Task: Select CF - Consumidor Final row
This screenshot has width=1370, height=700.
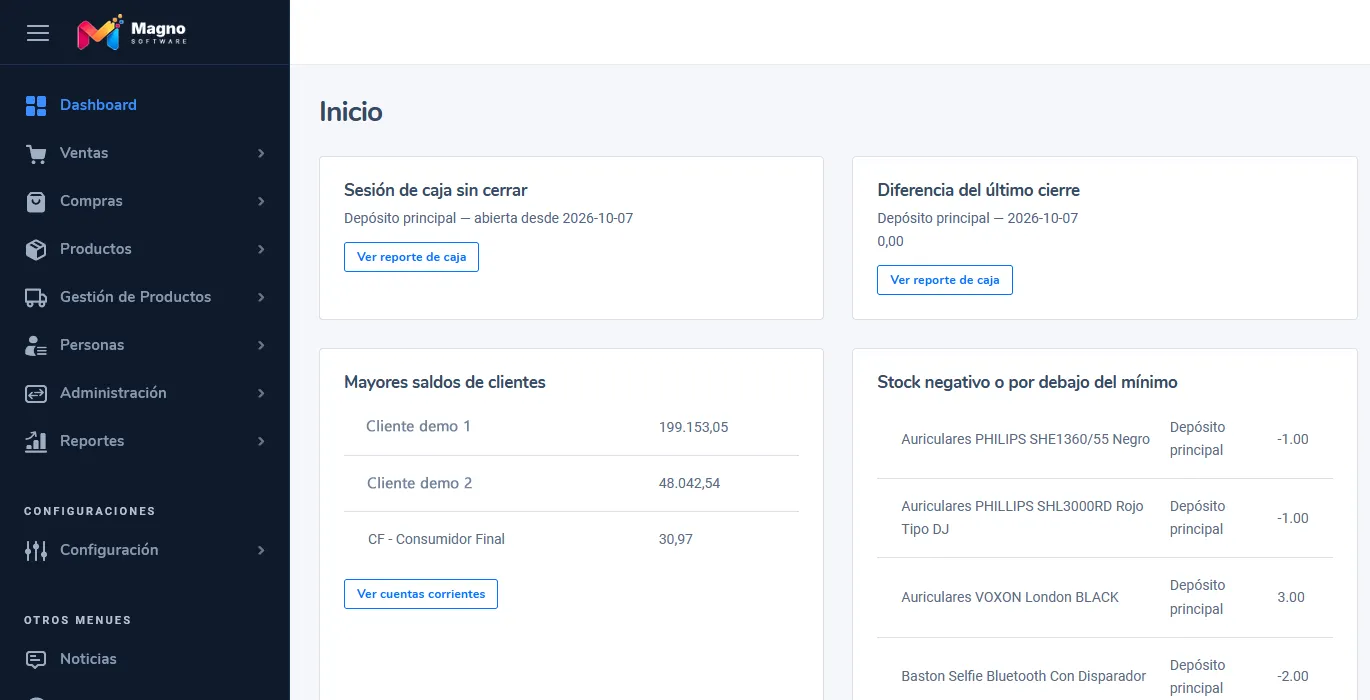Action: coord(571,539)
